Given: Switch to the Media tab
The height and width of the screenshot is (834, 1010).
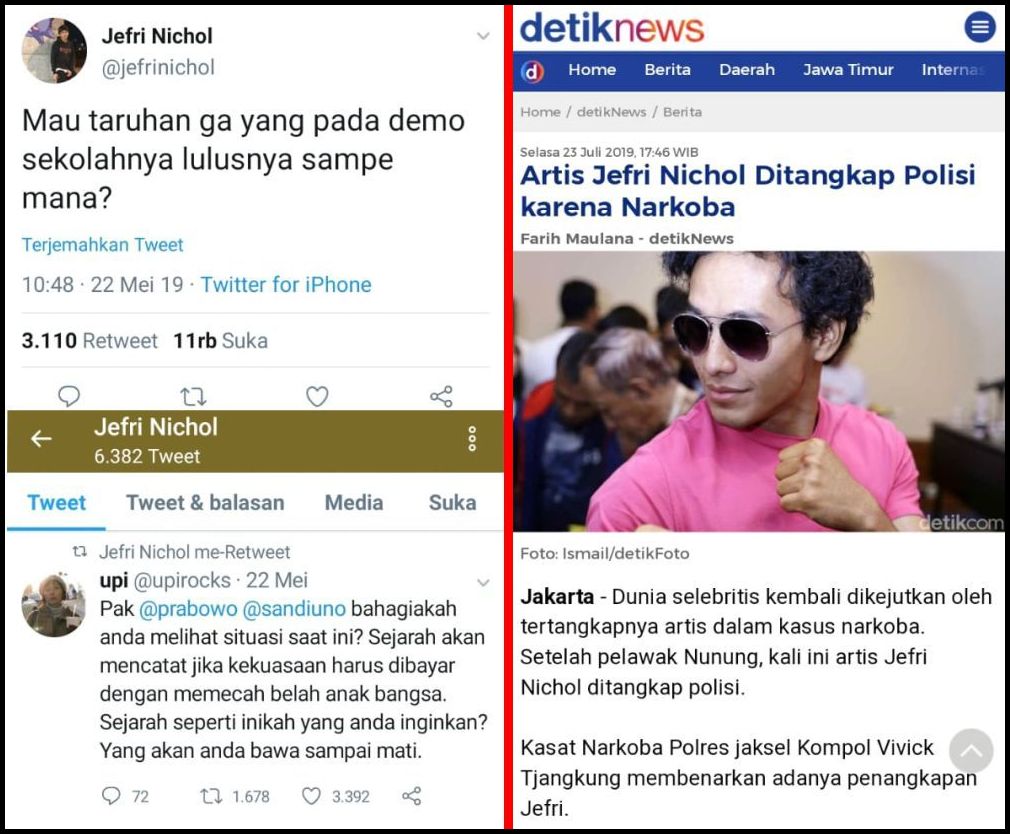Looking at the screenshot, I should [354, 502].
